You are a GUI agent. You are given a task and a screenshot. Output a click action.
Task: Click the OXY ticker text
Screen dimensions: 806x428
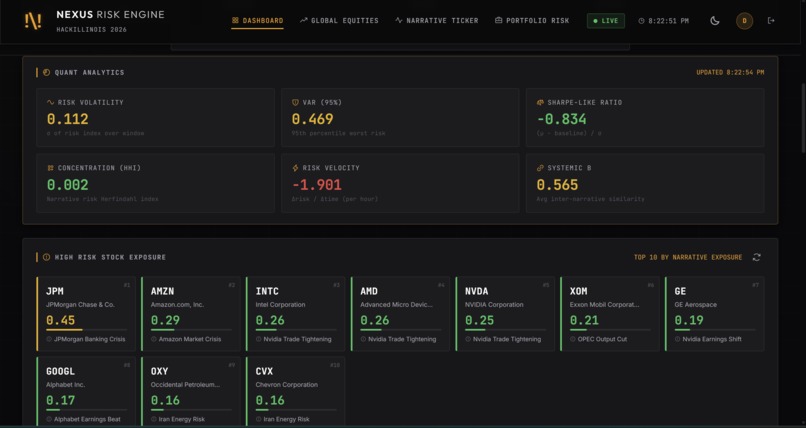coord(159,371)
